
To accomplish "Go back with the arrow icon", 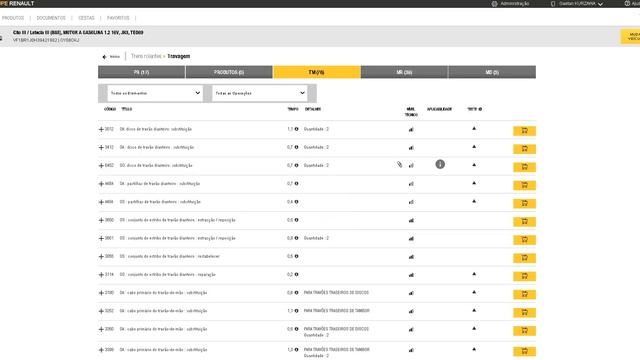I will tap(104, 57).
